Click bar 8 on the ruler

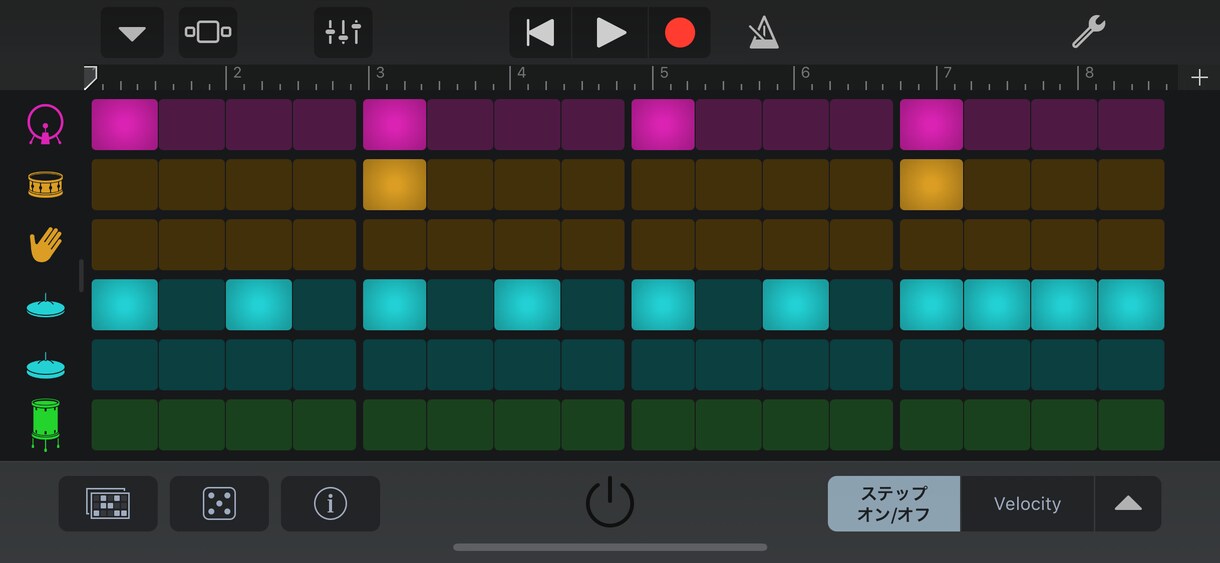pyautogui.click(x=1089, y=73)
